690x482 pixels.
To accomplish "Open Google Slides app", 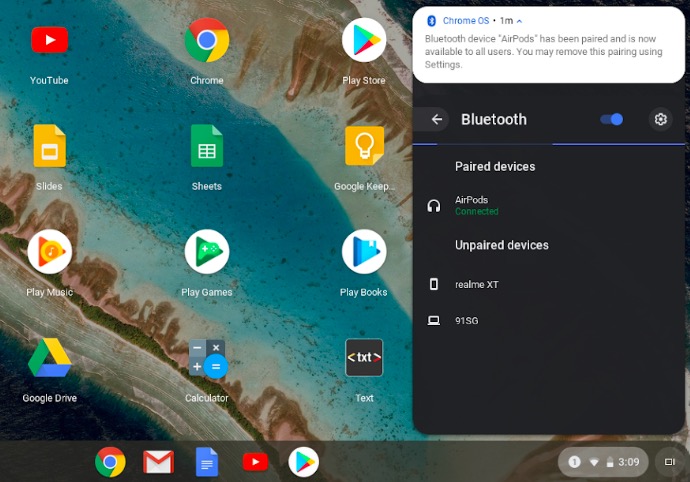I will pos(49,146).
